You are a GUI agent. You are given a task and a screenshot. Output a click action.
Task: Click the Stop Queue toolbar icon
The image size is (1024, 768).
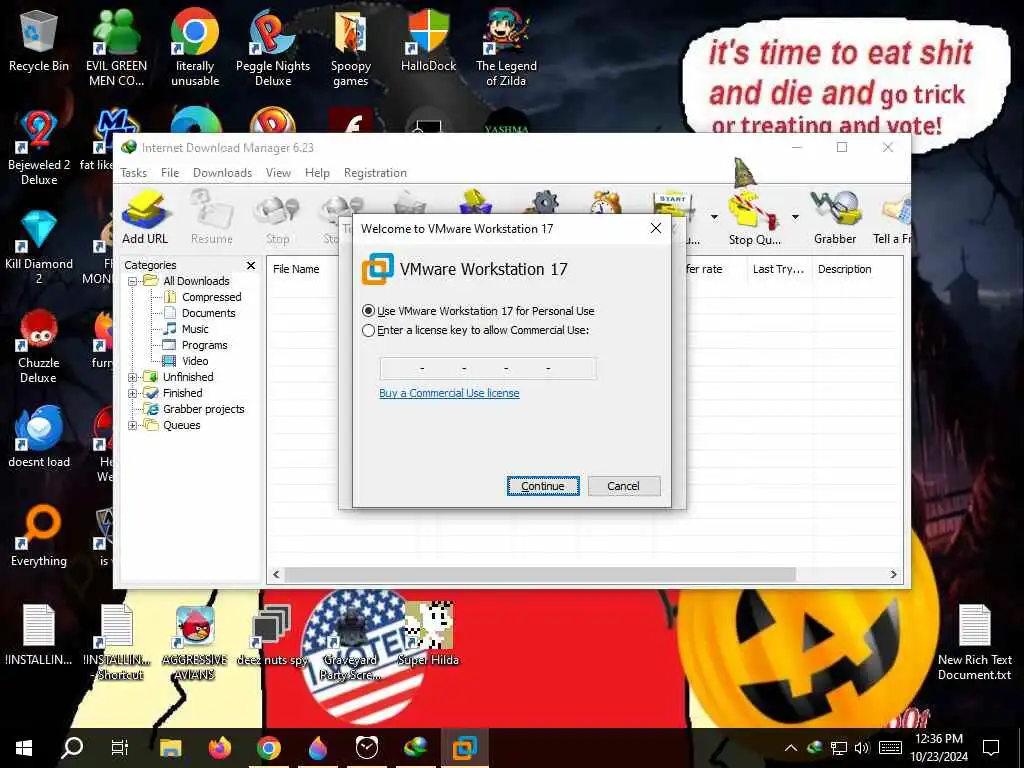pyautogui.click(x=754, y=217)
